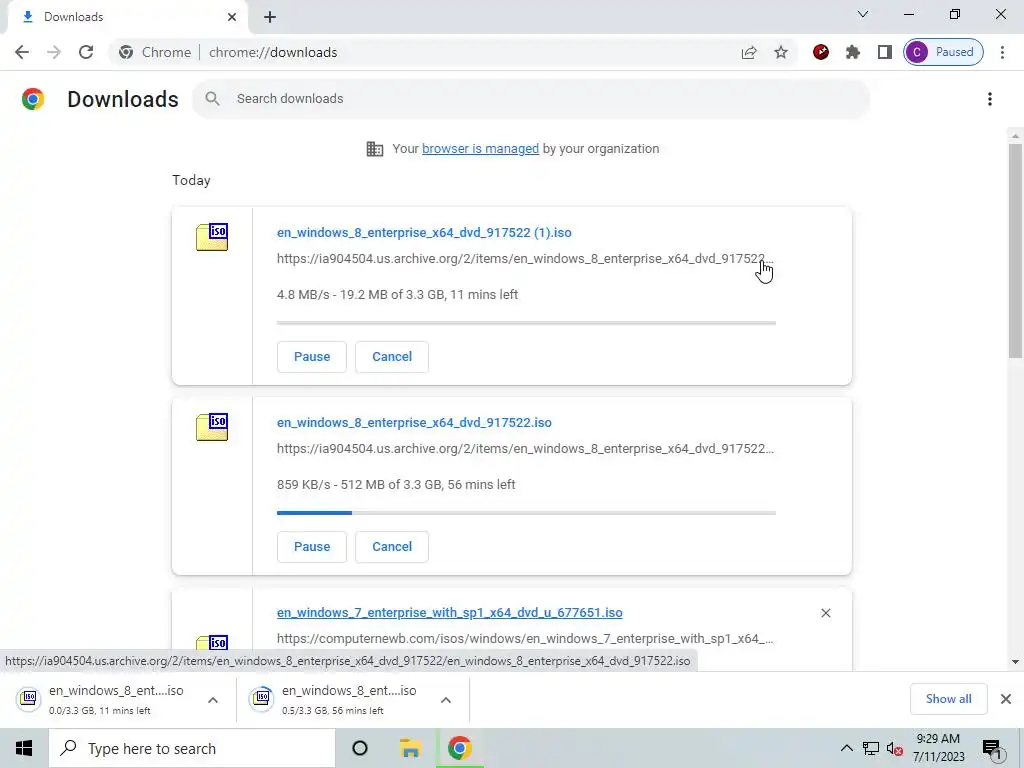Close the downloads shelf bar
The image size is (1024, 768).
(1006, 699)
